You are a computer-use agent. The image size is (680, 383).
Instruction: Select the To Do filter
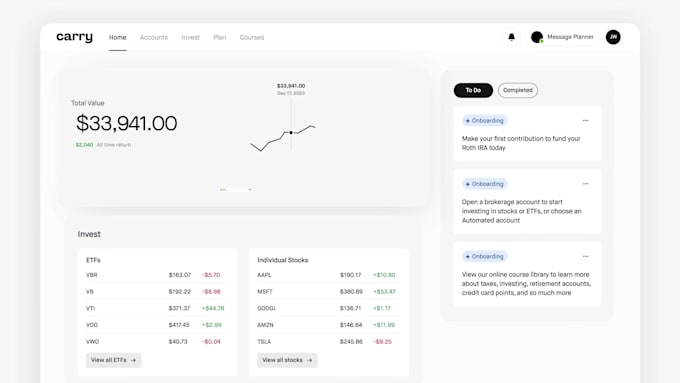[473, 90]
